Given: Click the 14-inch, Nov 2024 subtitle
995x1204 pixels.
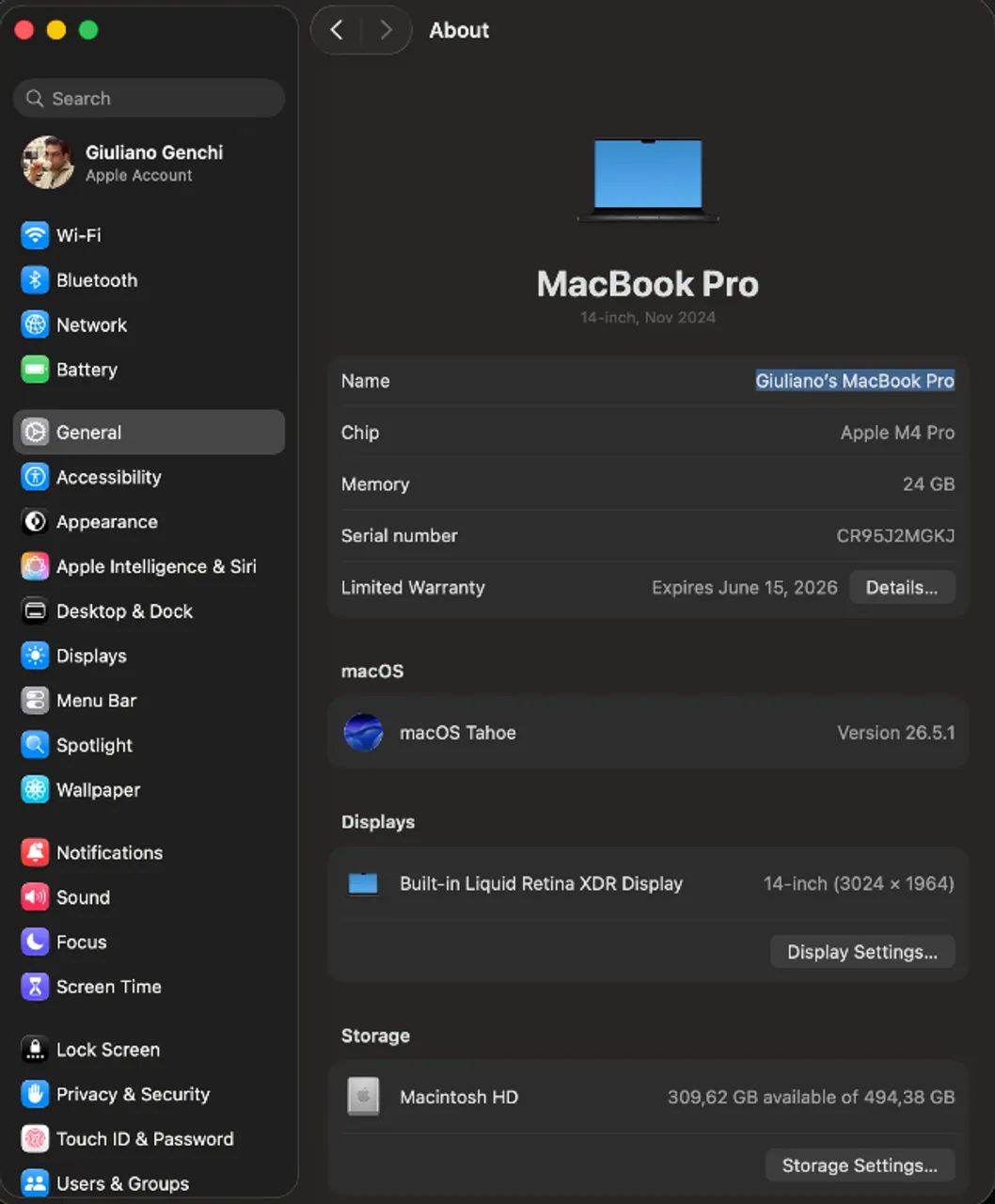Looking at the screenshot, I should tap(648, 318).
